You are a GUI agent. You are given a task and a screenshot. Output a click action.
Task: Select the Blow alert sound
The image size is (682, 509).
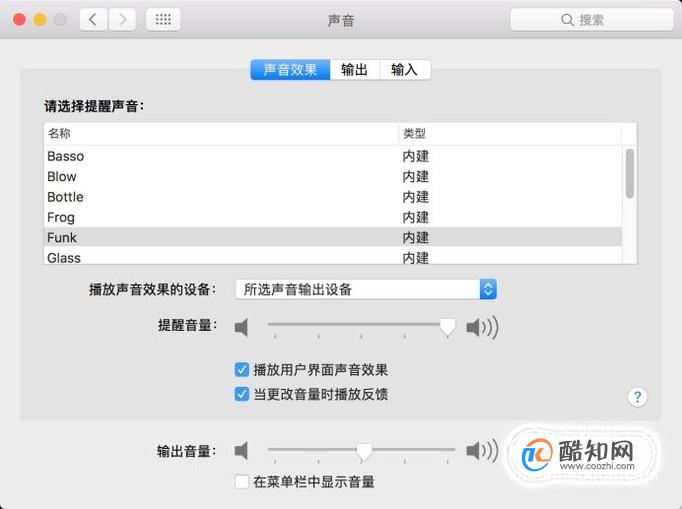(333, 177)
